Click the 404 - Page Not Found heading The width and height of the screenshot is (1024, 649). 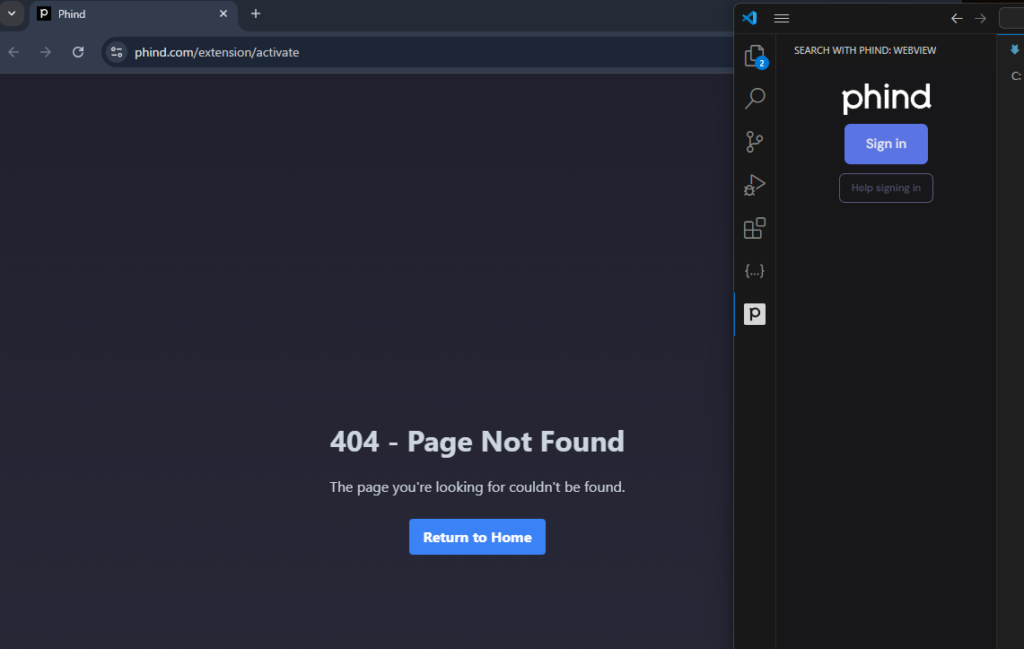coord(477,441)
